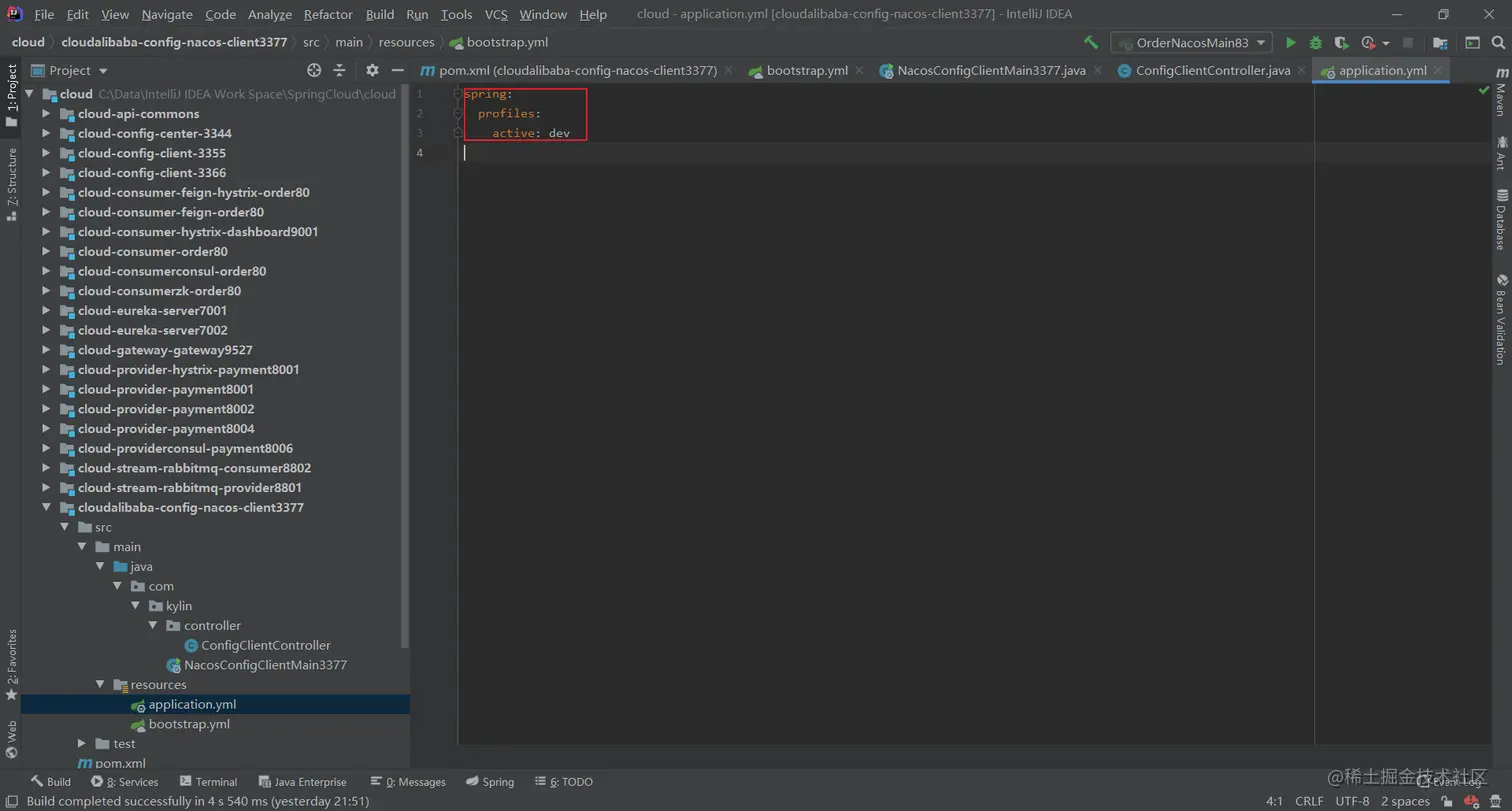
Task: Switch to ConfigClientController.java tab
Action: pos(1212,70)
